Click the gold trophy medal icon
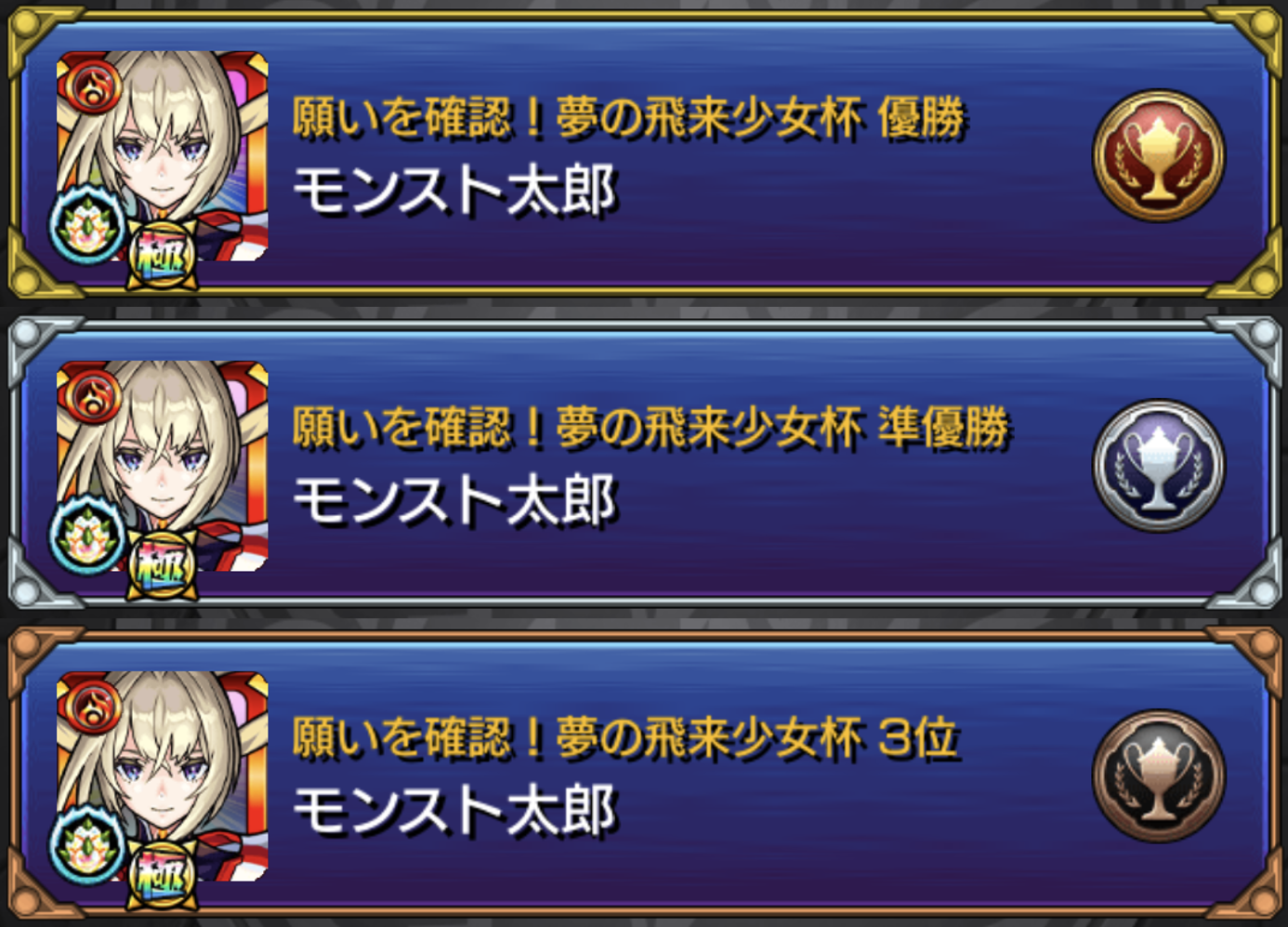Image resolution: width=1288 pixels, height=927 pixels. click(x=1159, y=155)
